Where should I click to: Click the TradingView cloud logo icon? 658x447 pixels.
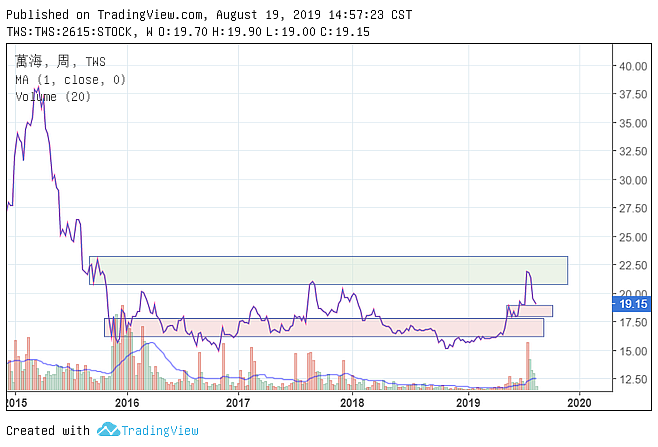pos(109,429)
